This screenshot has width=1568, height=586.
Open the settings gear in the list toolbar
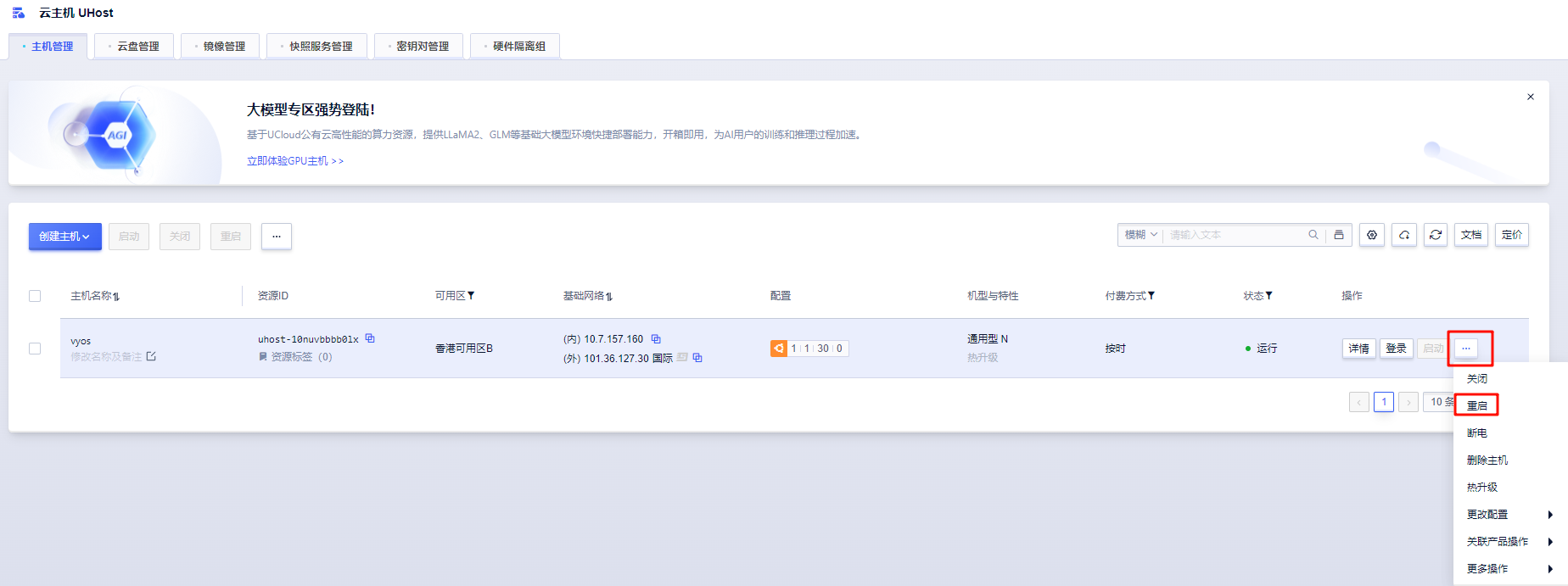[1372, 235]
